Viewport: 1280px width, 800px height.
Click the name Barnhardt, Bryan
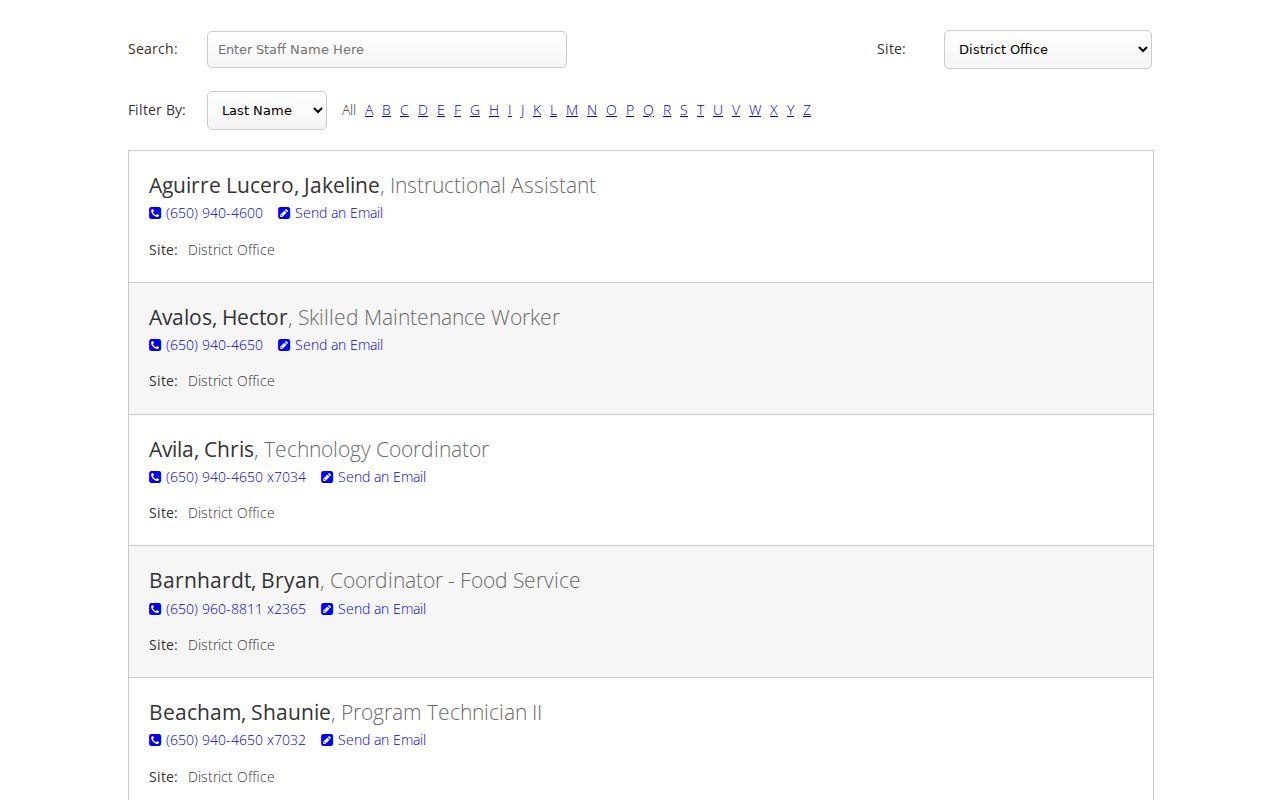pos(234,581)
